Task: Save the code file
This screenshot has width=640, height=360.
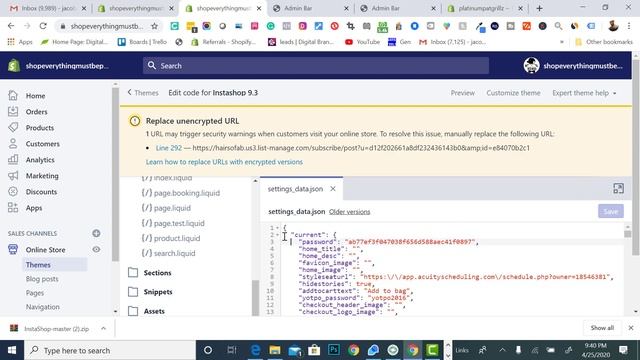Action: pos(611,211)
